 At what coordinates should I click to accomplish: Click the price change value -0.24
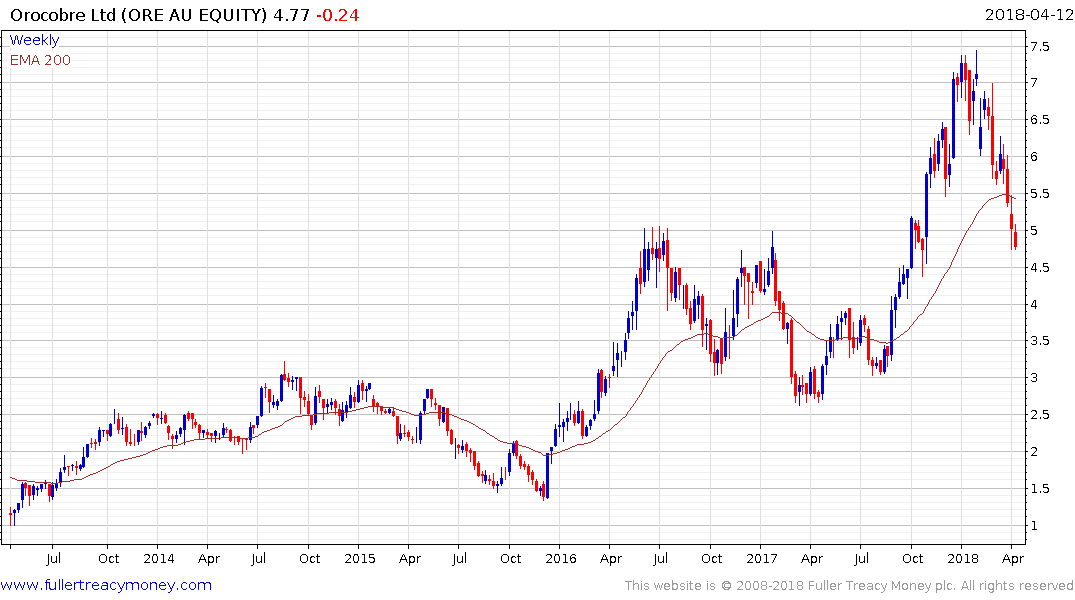pos(337,14)
